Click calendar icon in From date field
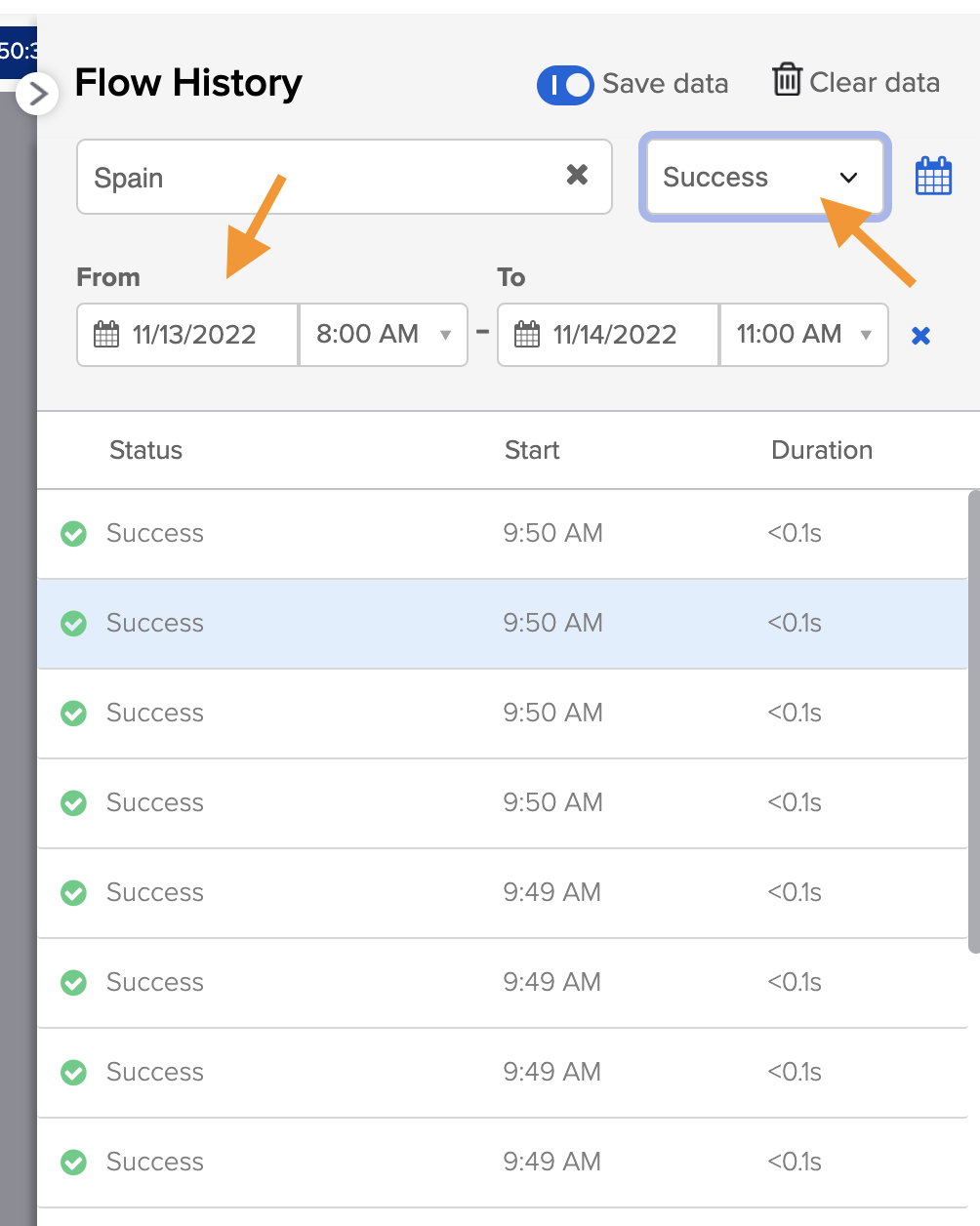 pos(106,335)
